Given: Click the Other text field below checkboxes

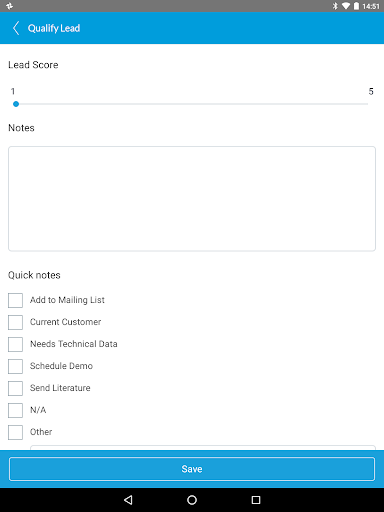Looking at the screenshot, I should [203, 447].
